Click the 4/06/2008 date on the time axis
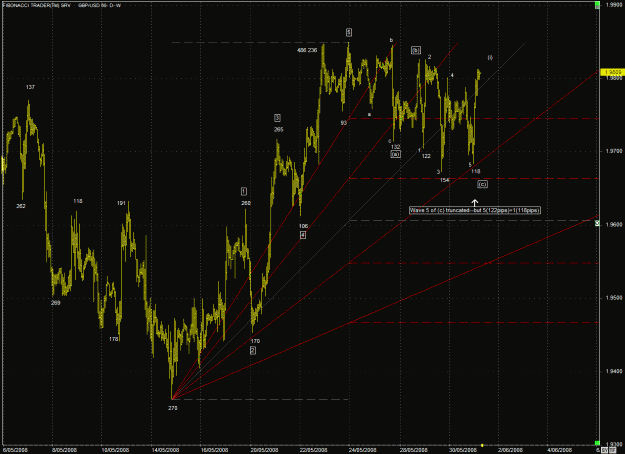 tap(561, 450)
